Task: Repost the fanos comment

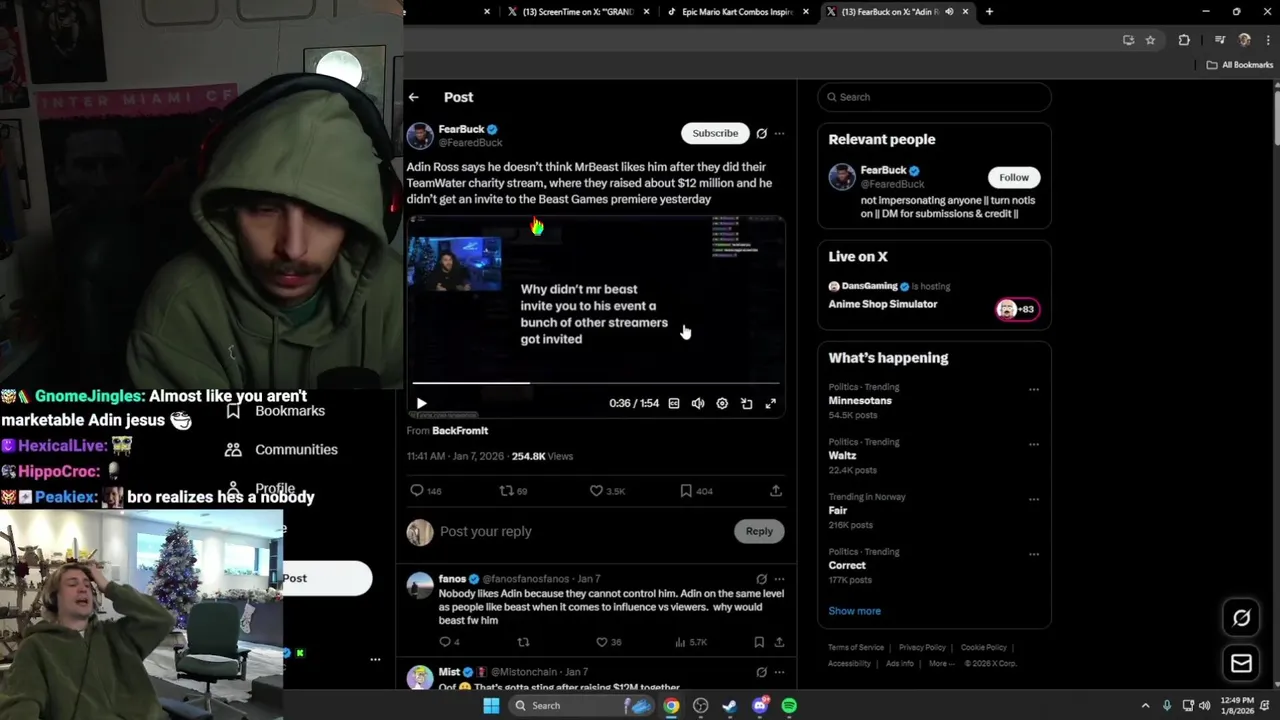Action: click(x=523, y=642)
